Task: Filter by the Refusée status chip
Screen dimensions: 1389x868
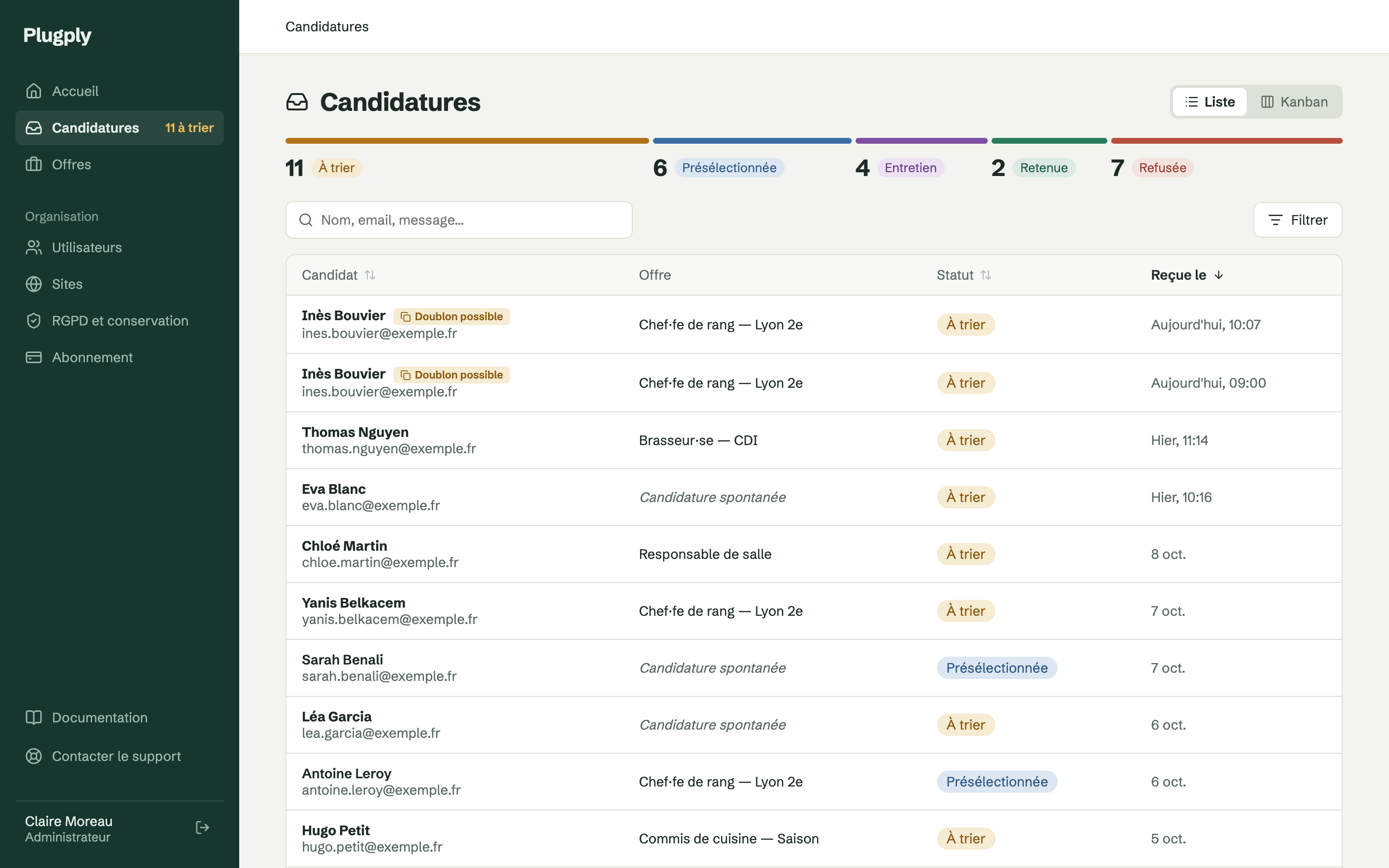Action: click(x=1162, y=168)
